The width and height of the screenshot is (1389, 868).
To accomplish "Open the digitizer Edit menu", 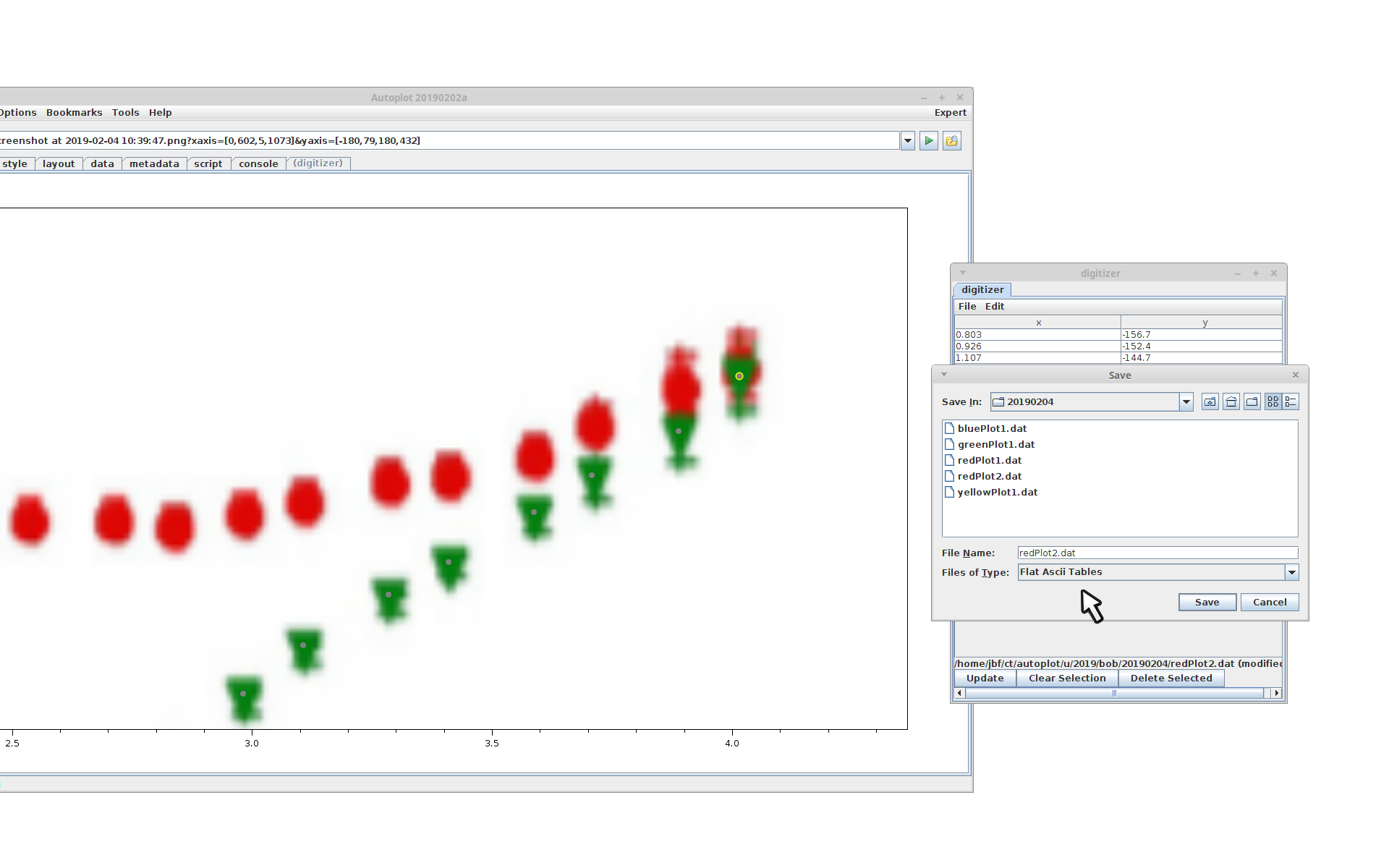I will point(994,307).
